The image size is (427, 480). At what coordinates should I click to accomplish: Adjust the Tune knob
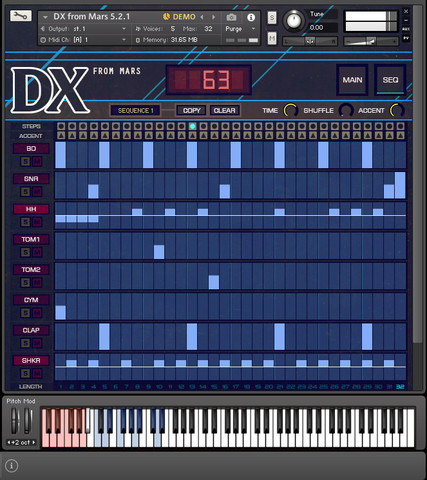point(294,21)
